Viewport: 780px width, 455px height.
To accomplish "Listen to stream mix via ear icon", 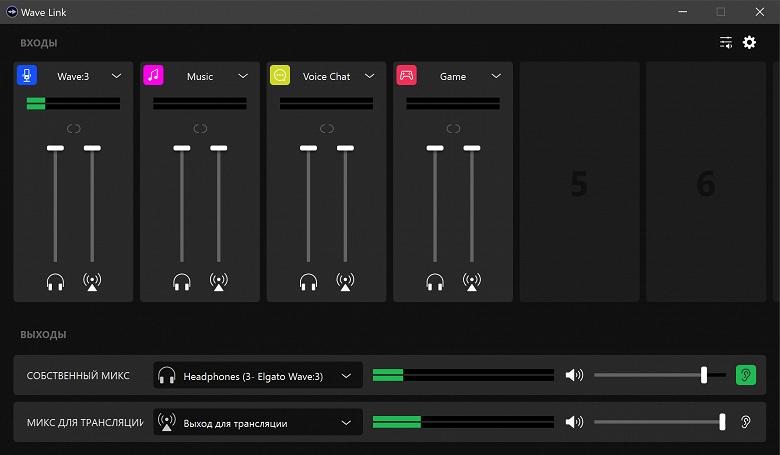I will [x=746, y=422].
